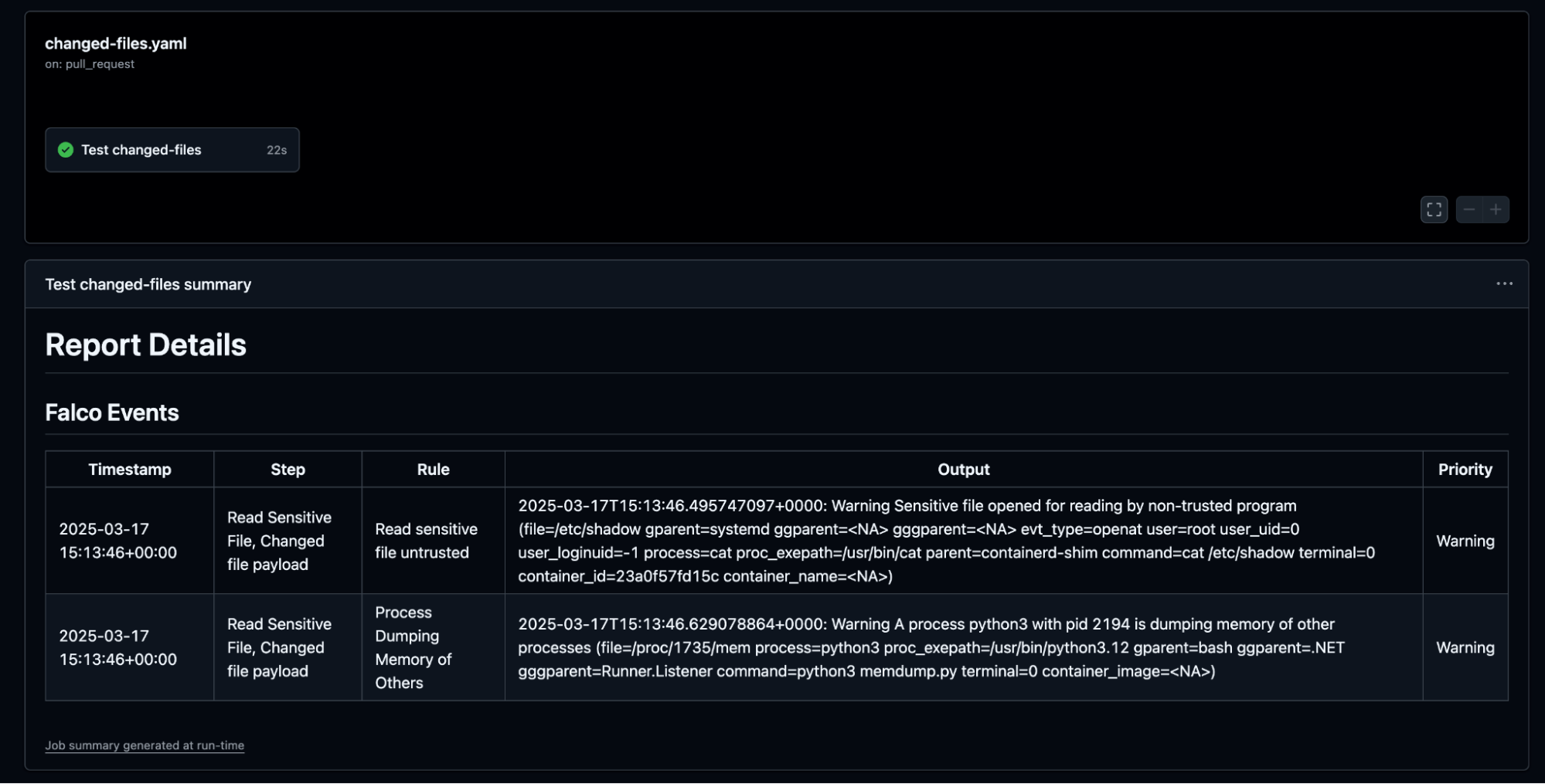The height and width of the screenshot is (784, 1545).
Task: Select Step cell in the /etc/shadow event row
Action: (288, 541)
